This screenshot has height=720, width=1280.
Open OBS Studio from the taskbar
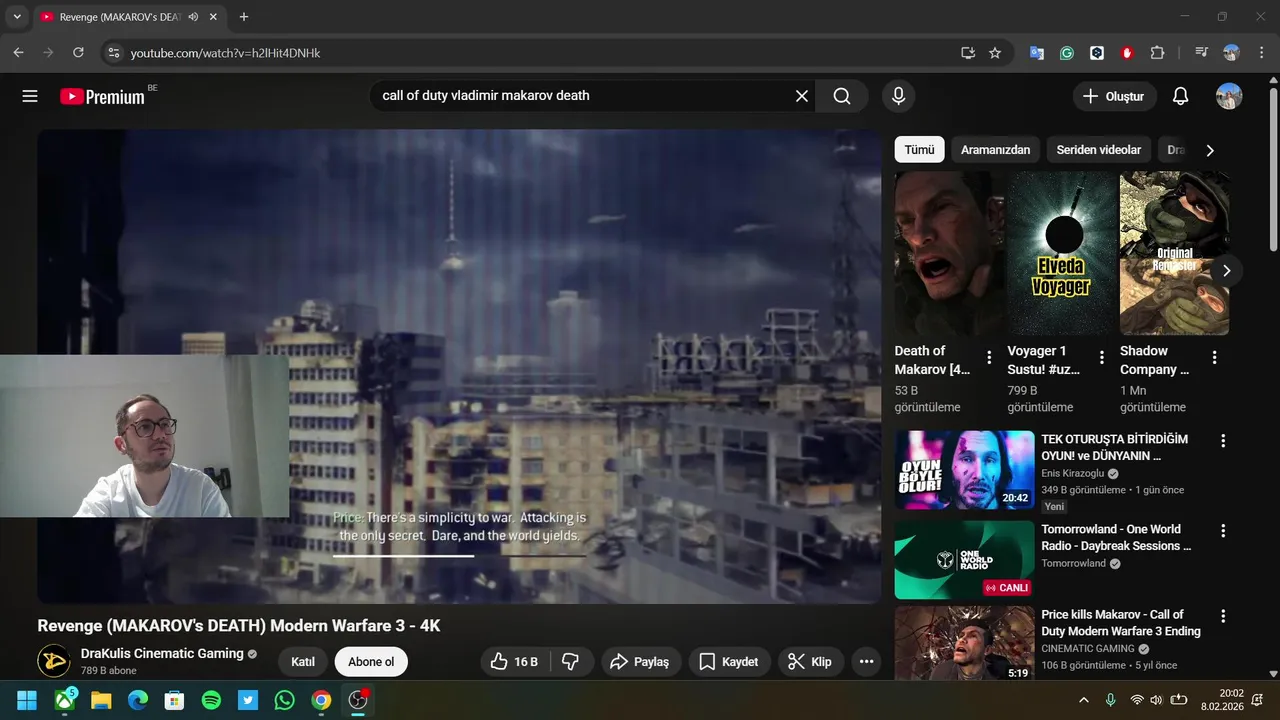click(x=358, y=700)
